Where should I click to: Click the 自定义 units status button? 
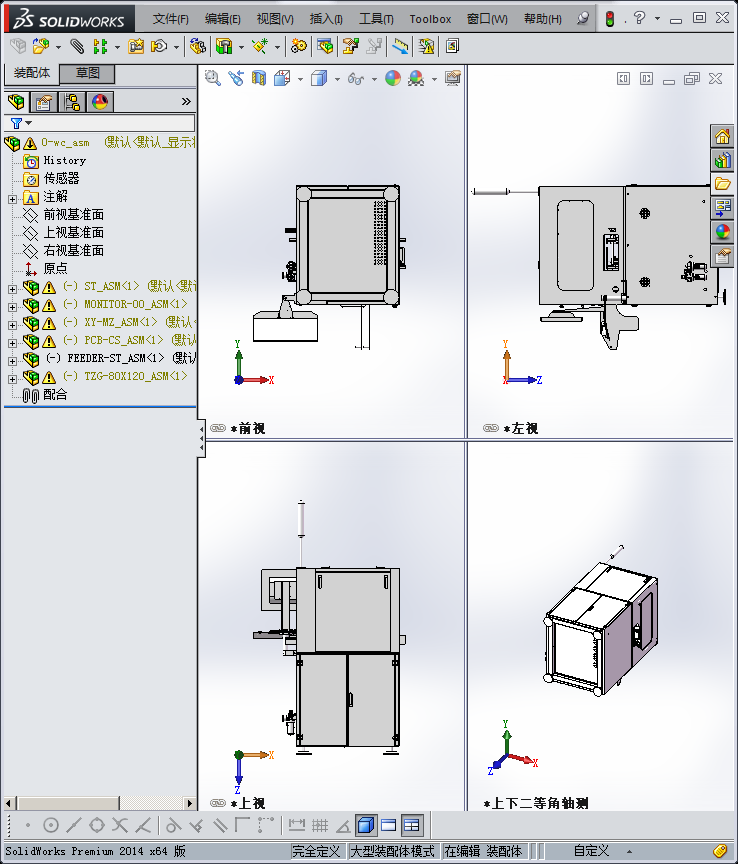[x=591, y=851]
